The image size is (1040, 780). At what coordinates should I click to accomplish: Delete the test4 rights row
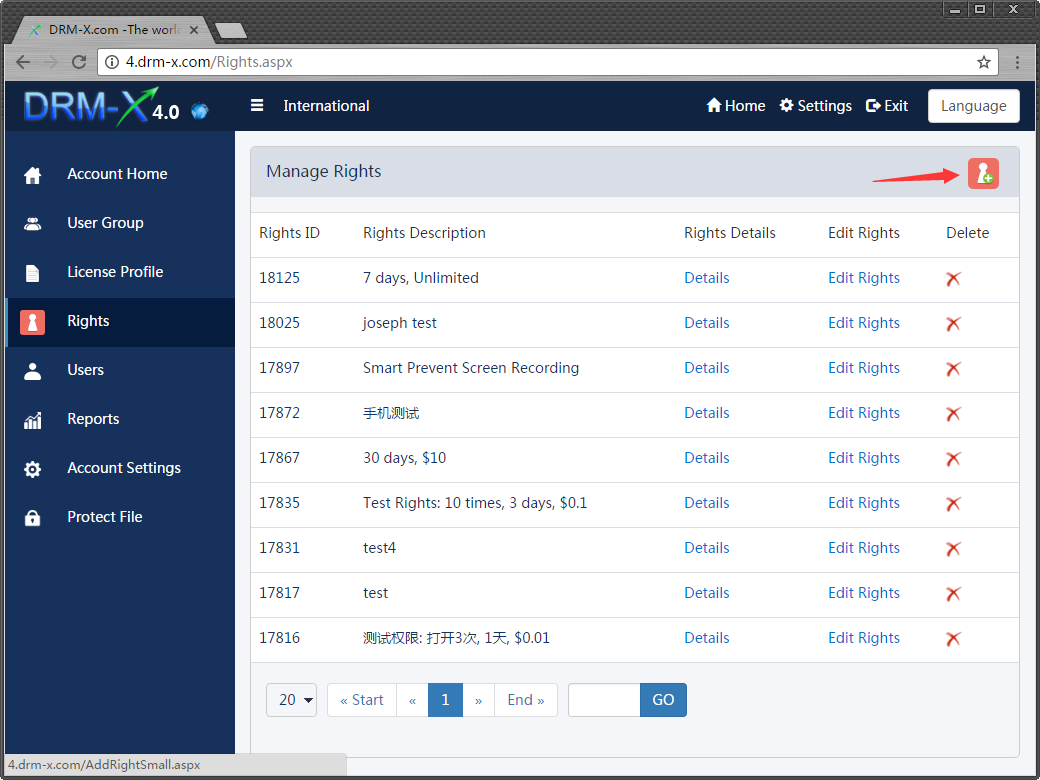tap(953, 549)
